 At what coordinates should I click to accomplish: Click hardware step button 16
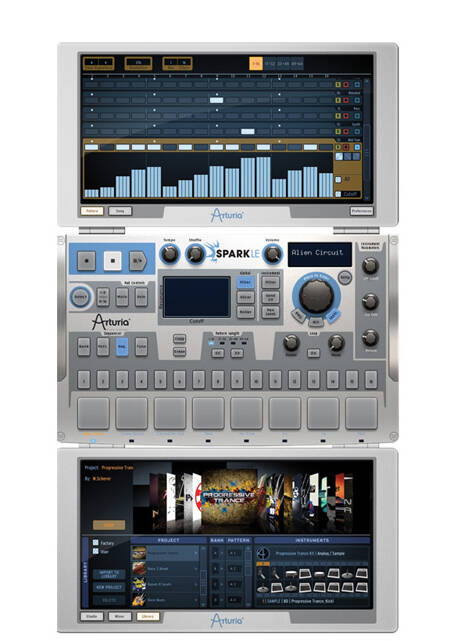click(371, 380)
